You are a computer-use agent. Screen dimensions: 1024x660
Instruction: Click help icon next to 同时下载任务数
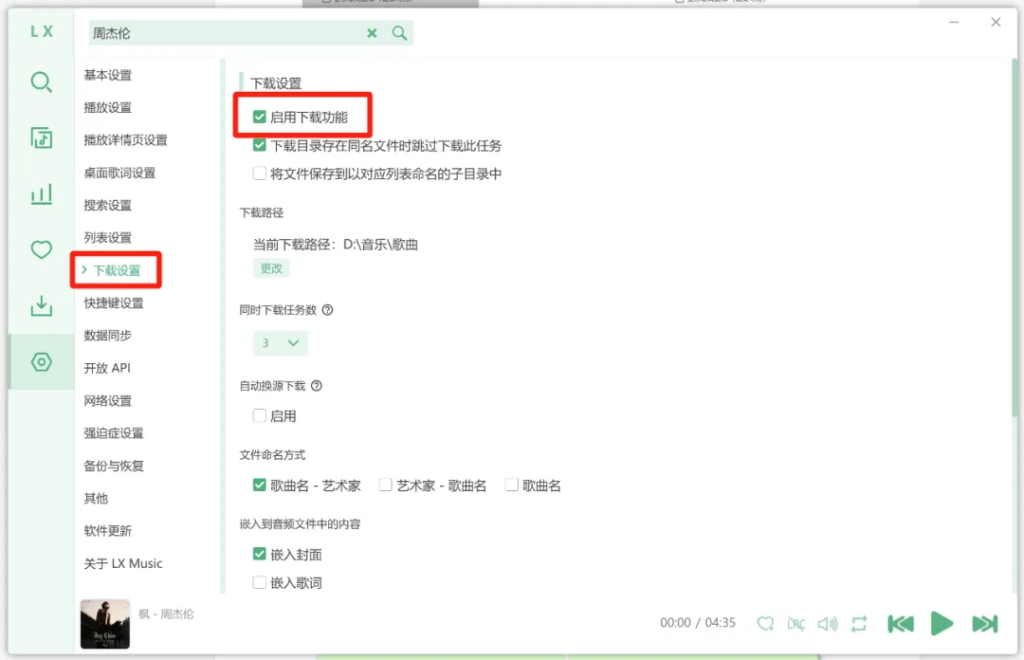[328, 310]
